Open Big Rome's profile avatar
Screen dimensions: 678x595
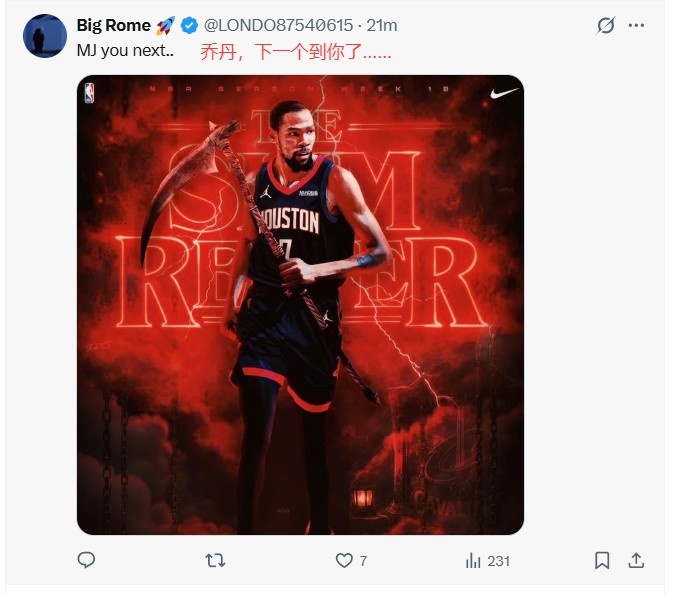tap(45, 37)
